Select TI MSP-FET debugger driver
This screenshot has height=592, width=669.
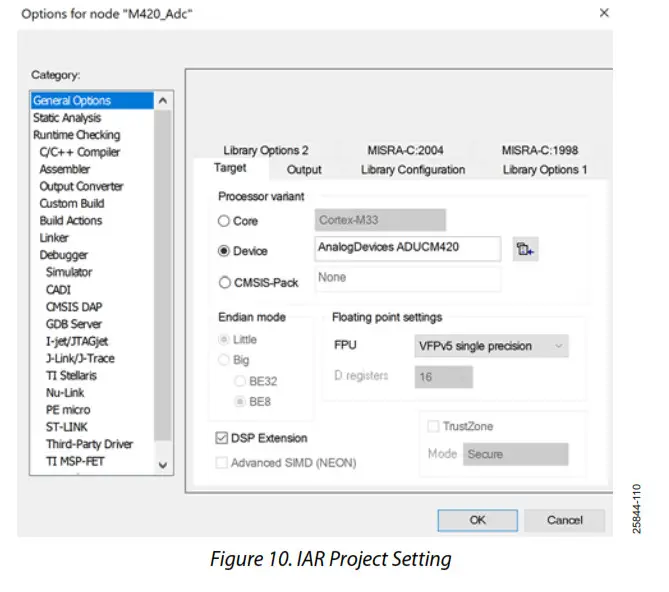click(x=92, y=461)
